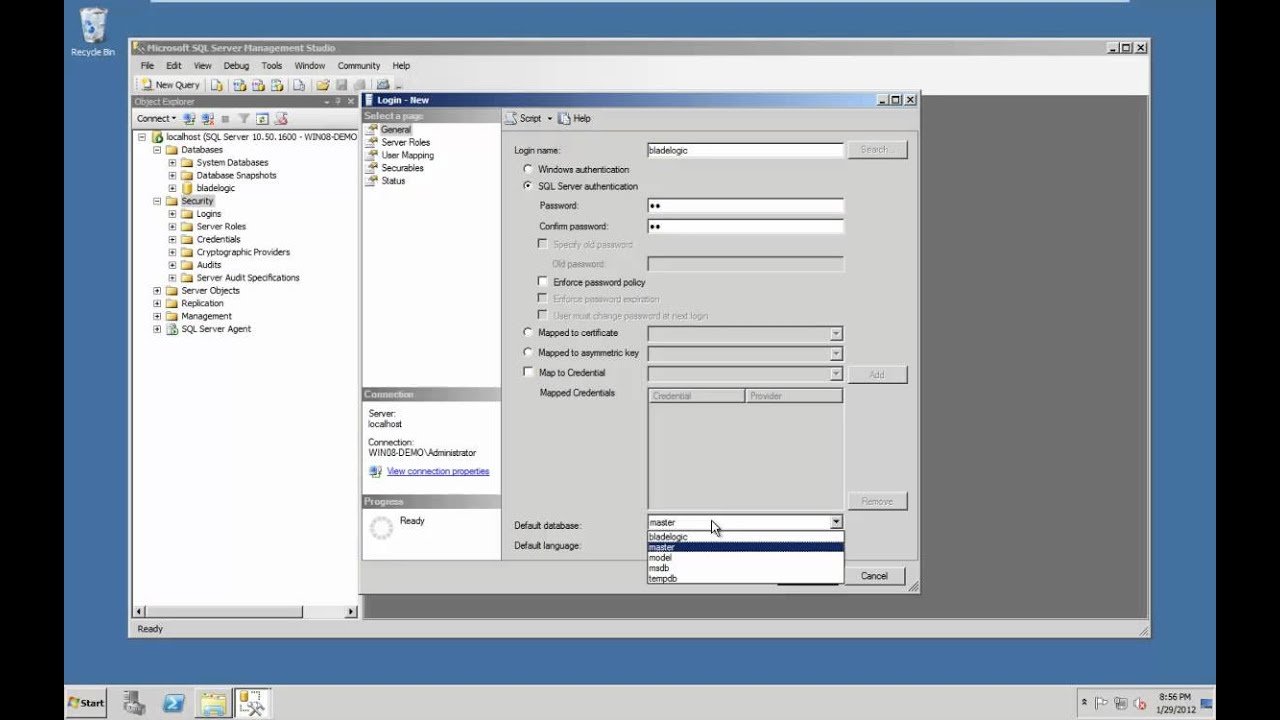The height and width of the screenshot is (720, 1280).
Task: Open Server Manager from the taskbar
Action: [135, 703]
